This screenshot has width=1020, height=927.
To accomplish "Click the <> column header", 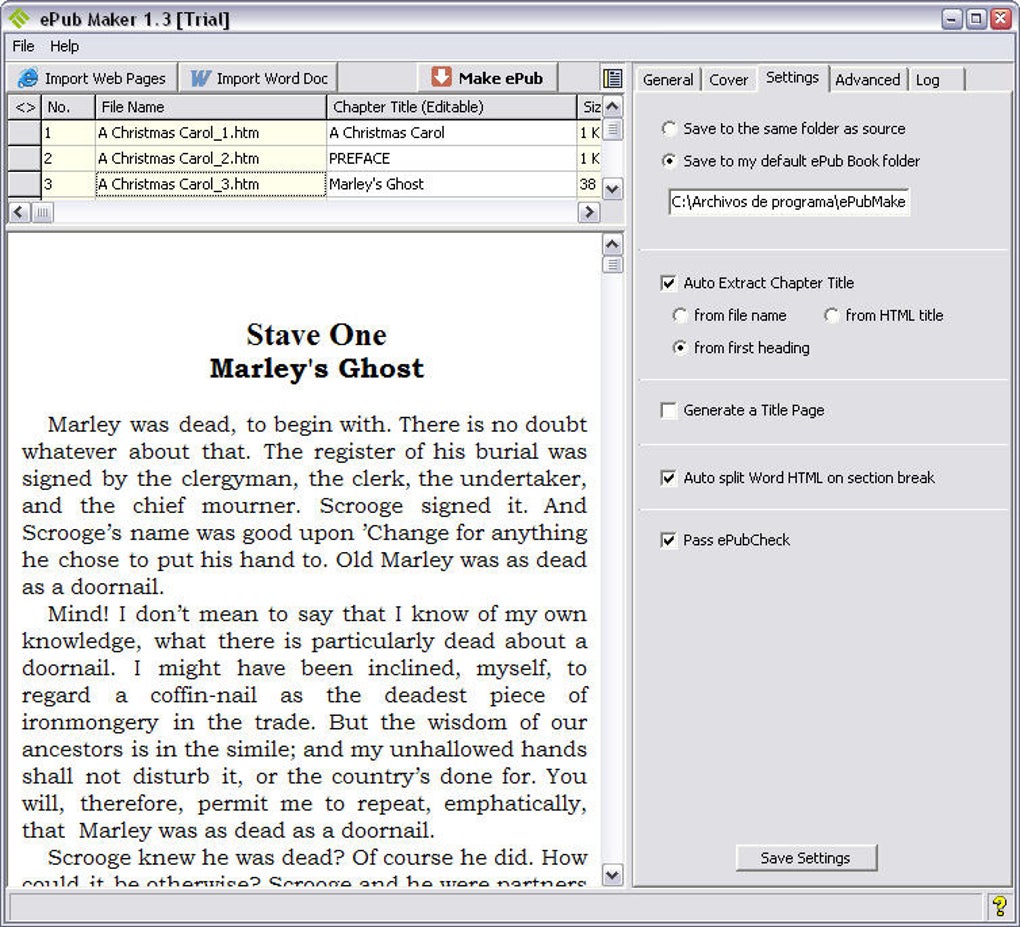I will (x=25, y=107).
